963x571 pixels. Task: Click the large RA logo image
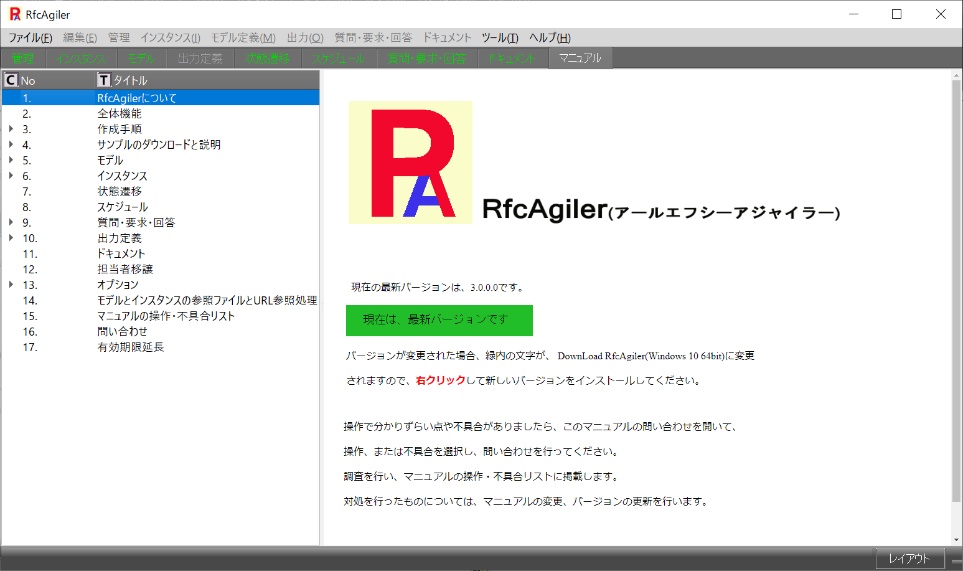click(410, 162)
